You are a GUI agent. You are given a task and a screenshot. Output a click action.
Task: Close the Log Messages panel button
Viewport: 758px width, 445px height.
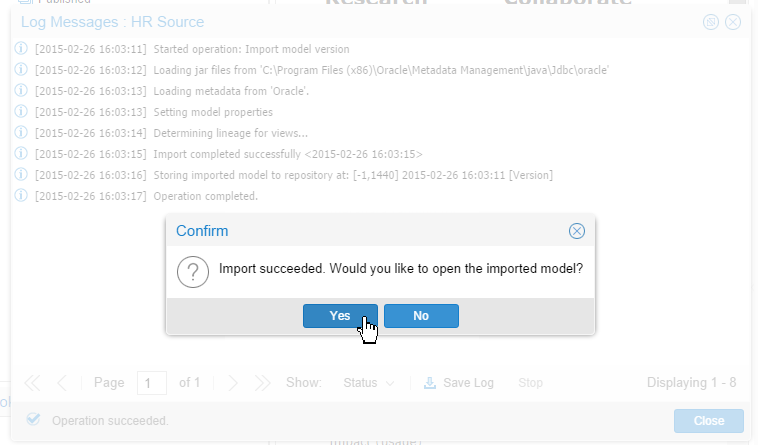pos(708,421)
